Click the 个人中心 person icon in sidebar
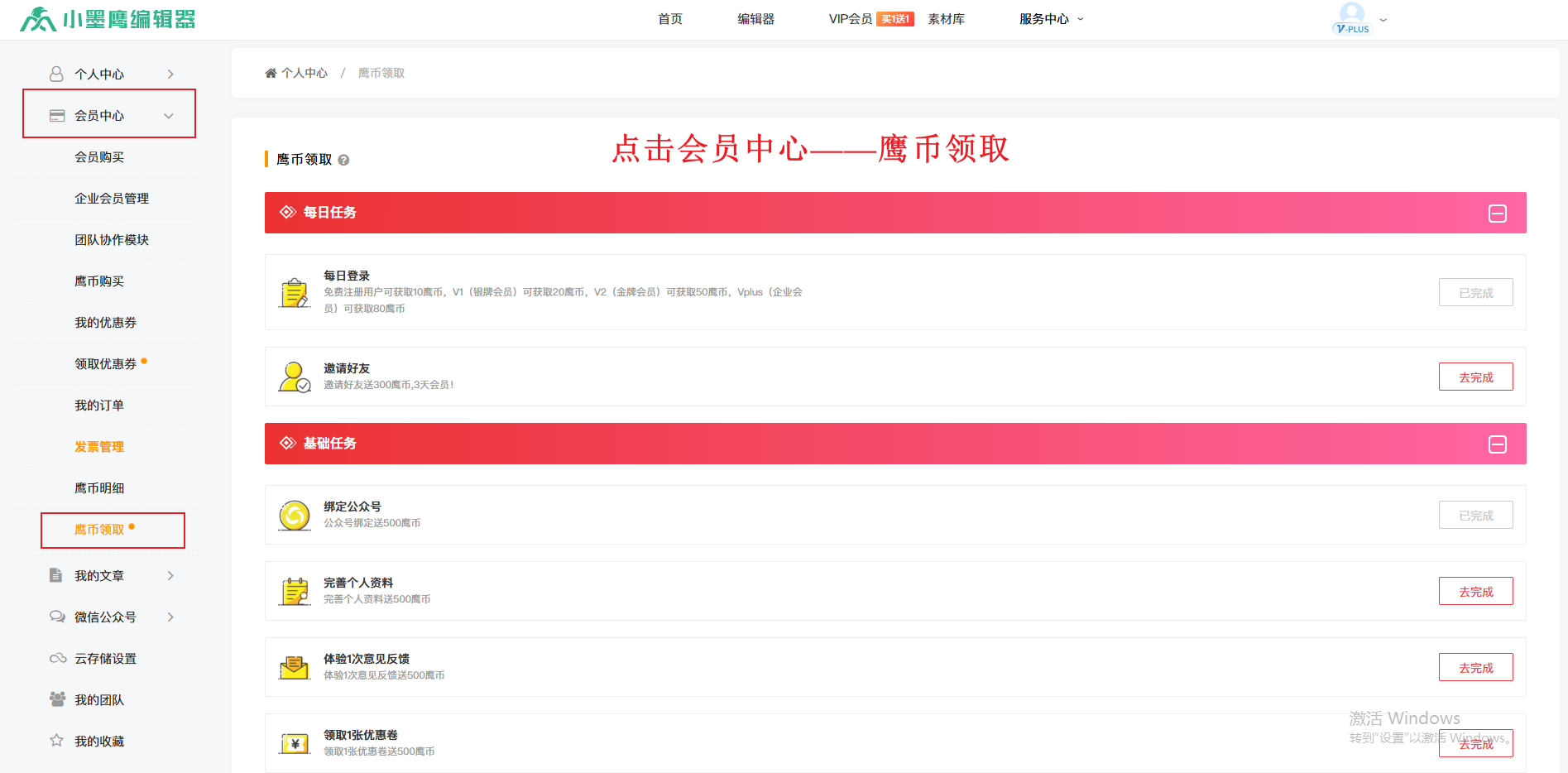 tap(56, 74)
